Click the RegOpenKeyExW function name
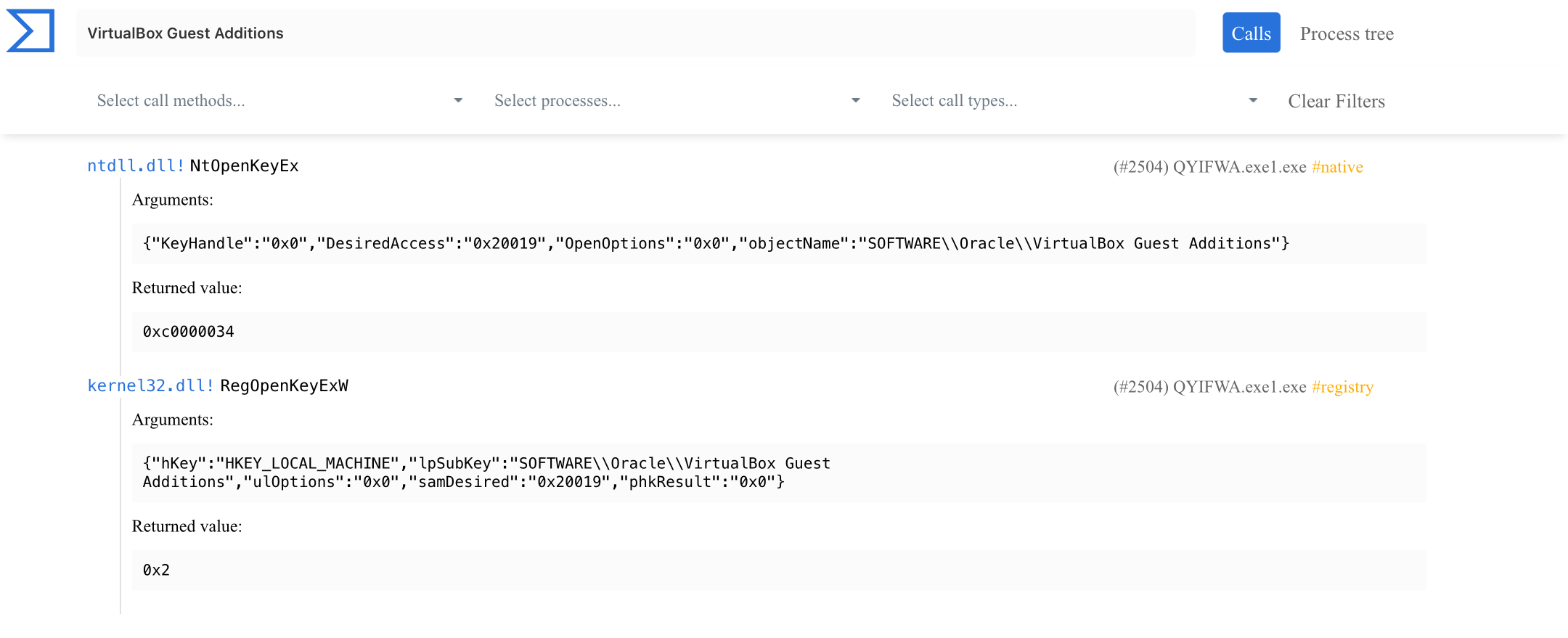 [x=284, y=386]
